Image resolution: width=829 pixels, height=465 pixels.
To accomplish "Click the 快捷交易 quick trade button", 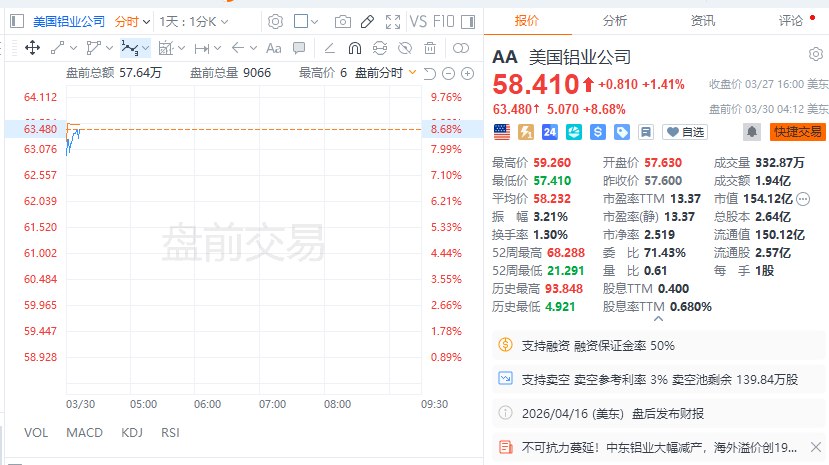I will pyautogui.click(x=797, y=131).
